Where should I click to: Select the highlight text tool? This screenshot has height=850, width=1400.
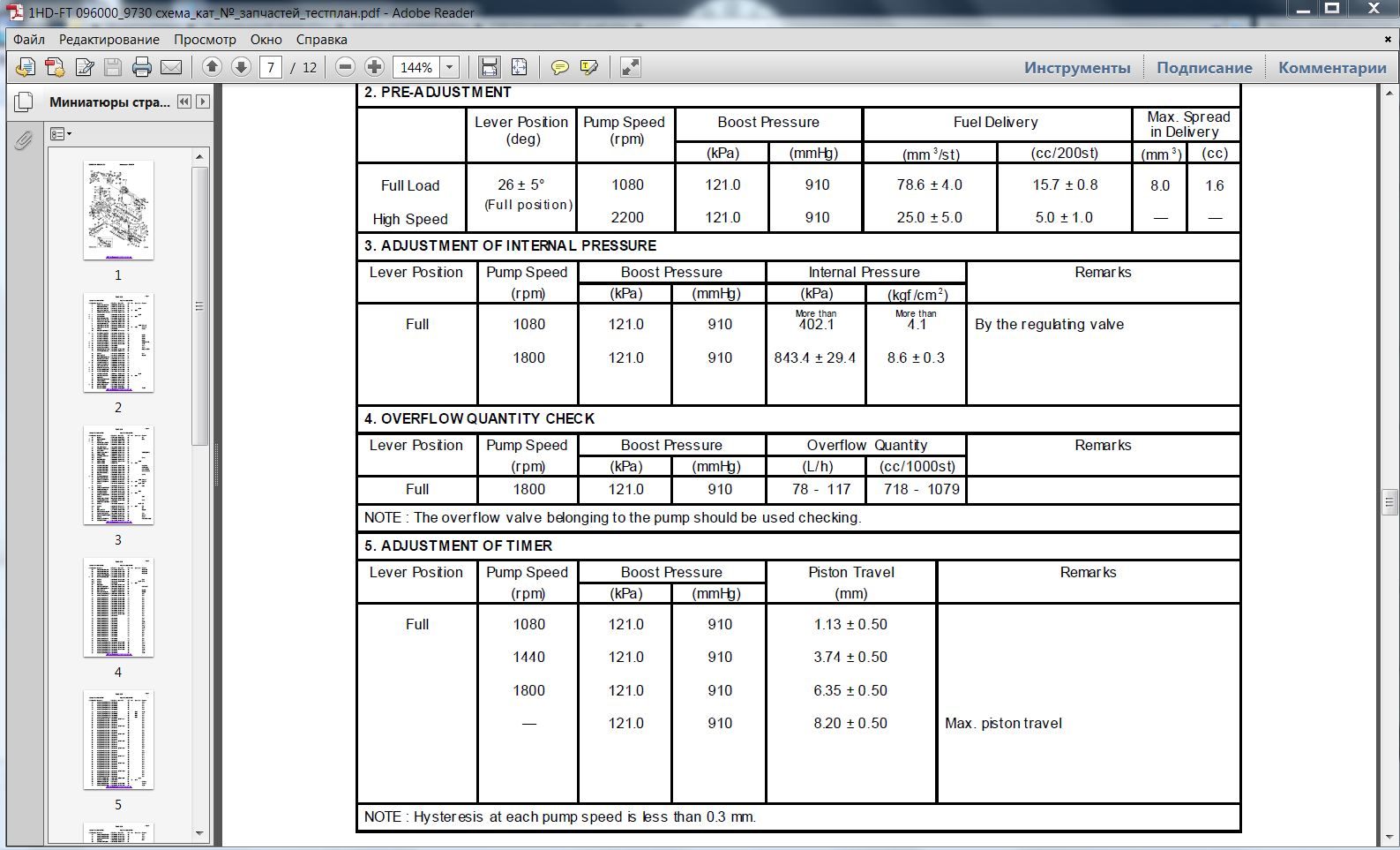(589, 67)
